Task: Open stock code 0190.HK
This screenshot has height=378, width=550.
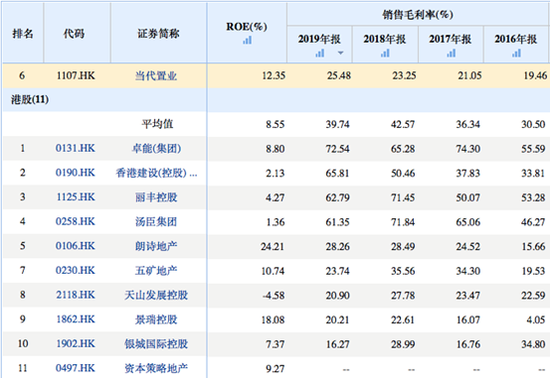Action: (75, 173)
